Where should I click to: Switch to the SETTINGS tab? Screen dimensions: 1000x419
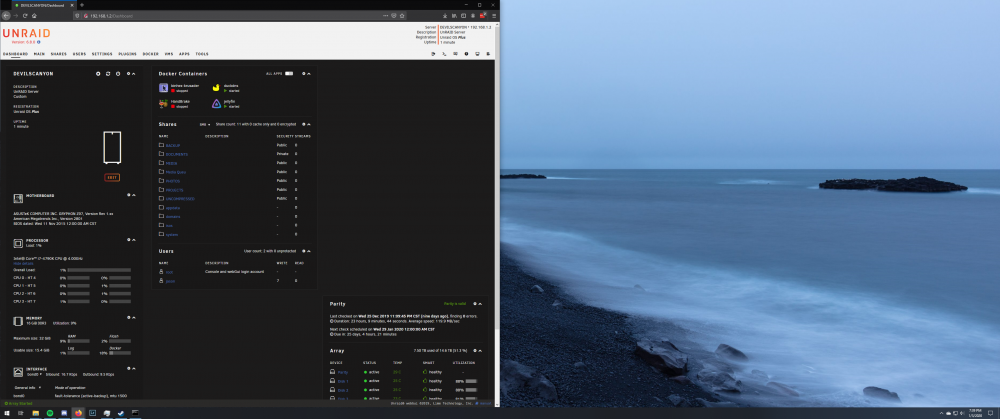[x=102, y=54]
